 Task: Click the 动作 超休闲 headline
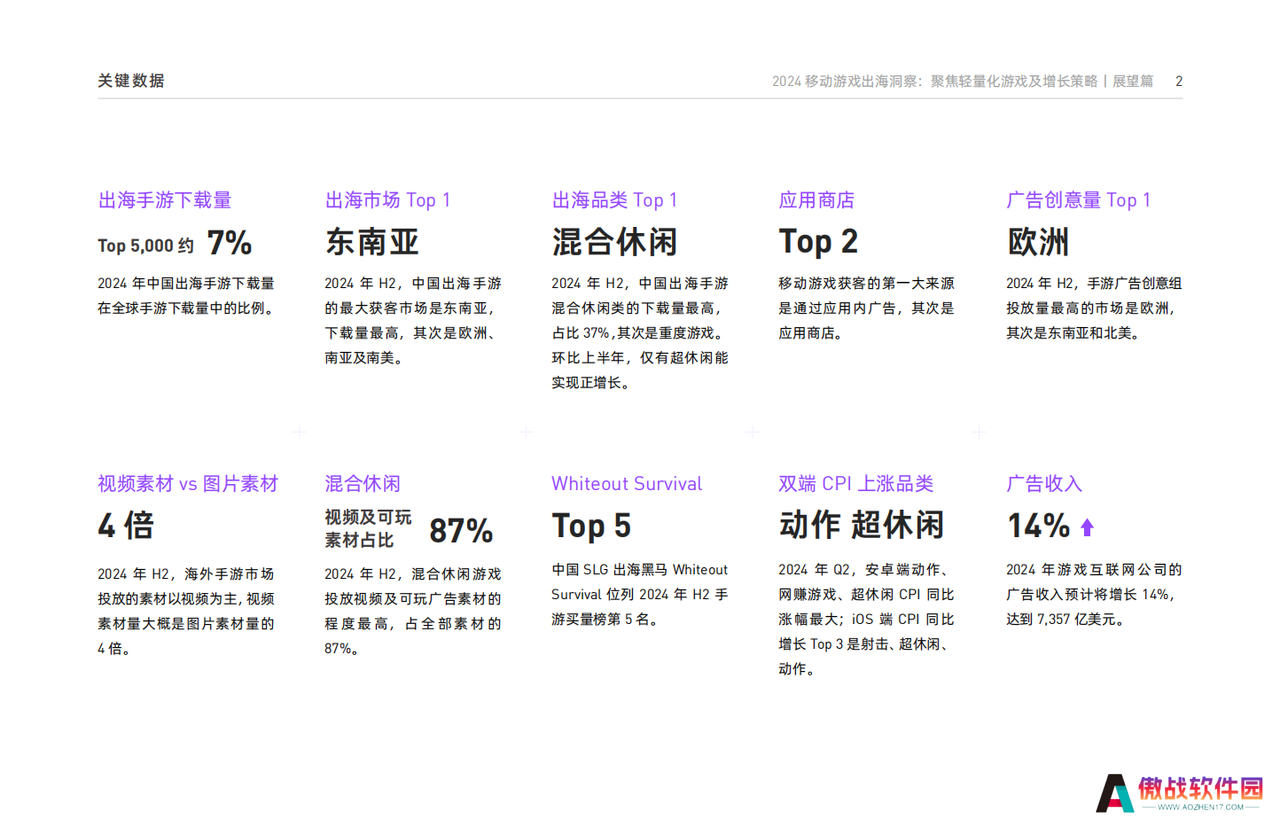point(861,526)
